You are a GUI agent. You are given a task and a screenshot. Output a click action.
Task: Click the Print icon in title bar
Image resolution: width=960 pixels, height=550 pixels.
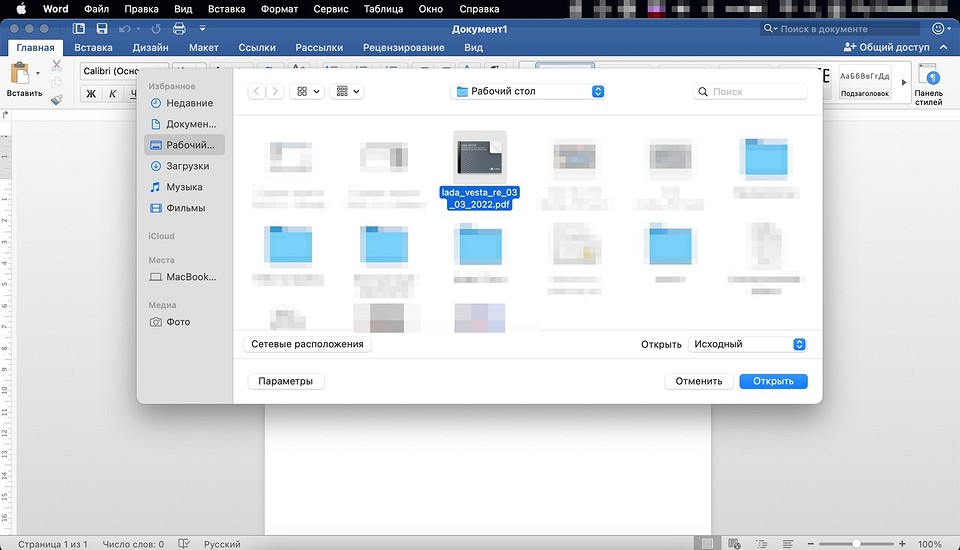point(179,29)
